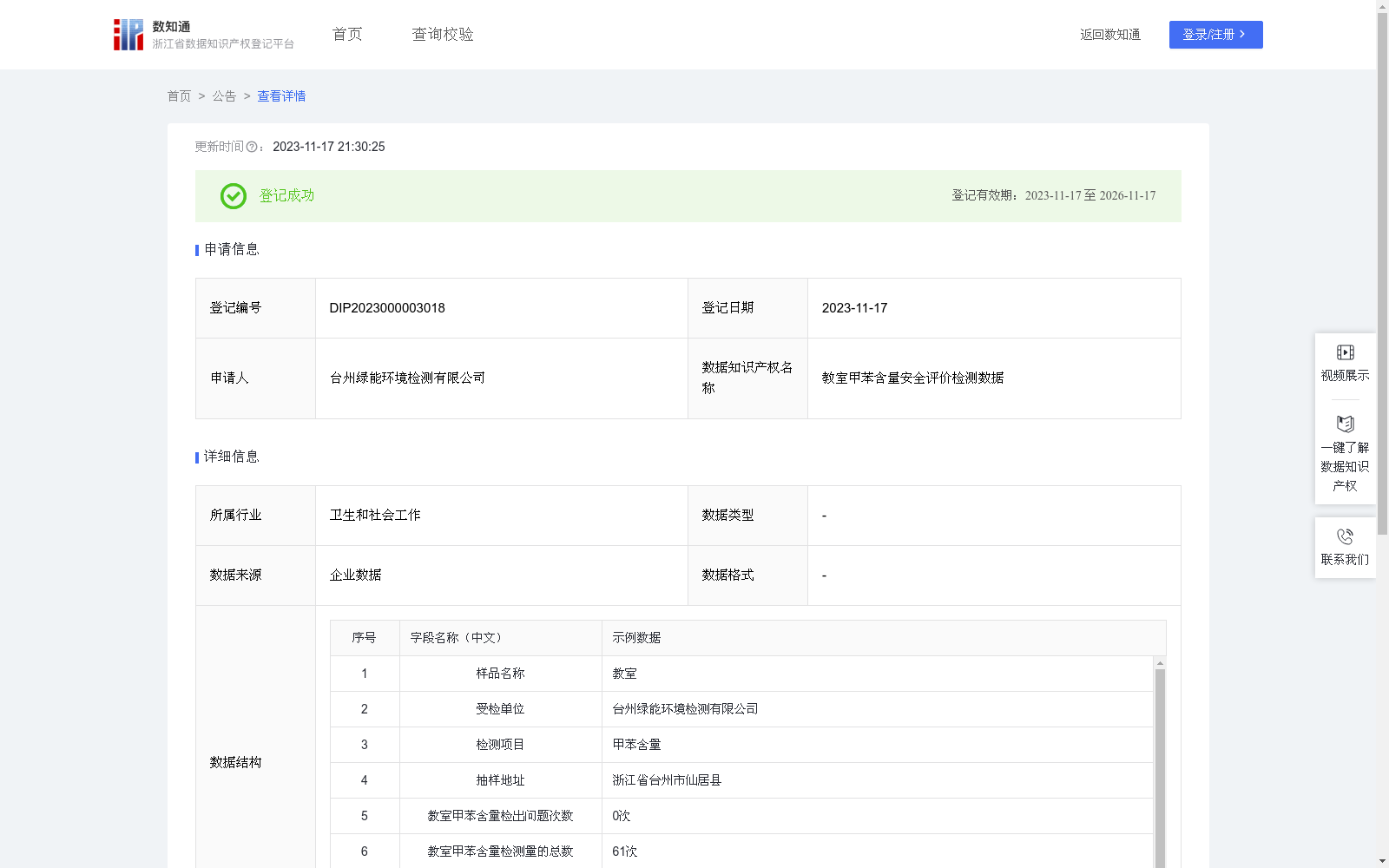Click the 教室甲苯含量检出问题次数 field row
Viewport: 1389px width, 868px height.
741,816
